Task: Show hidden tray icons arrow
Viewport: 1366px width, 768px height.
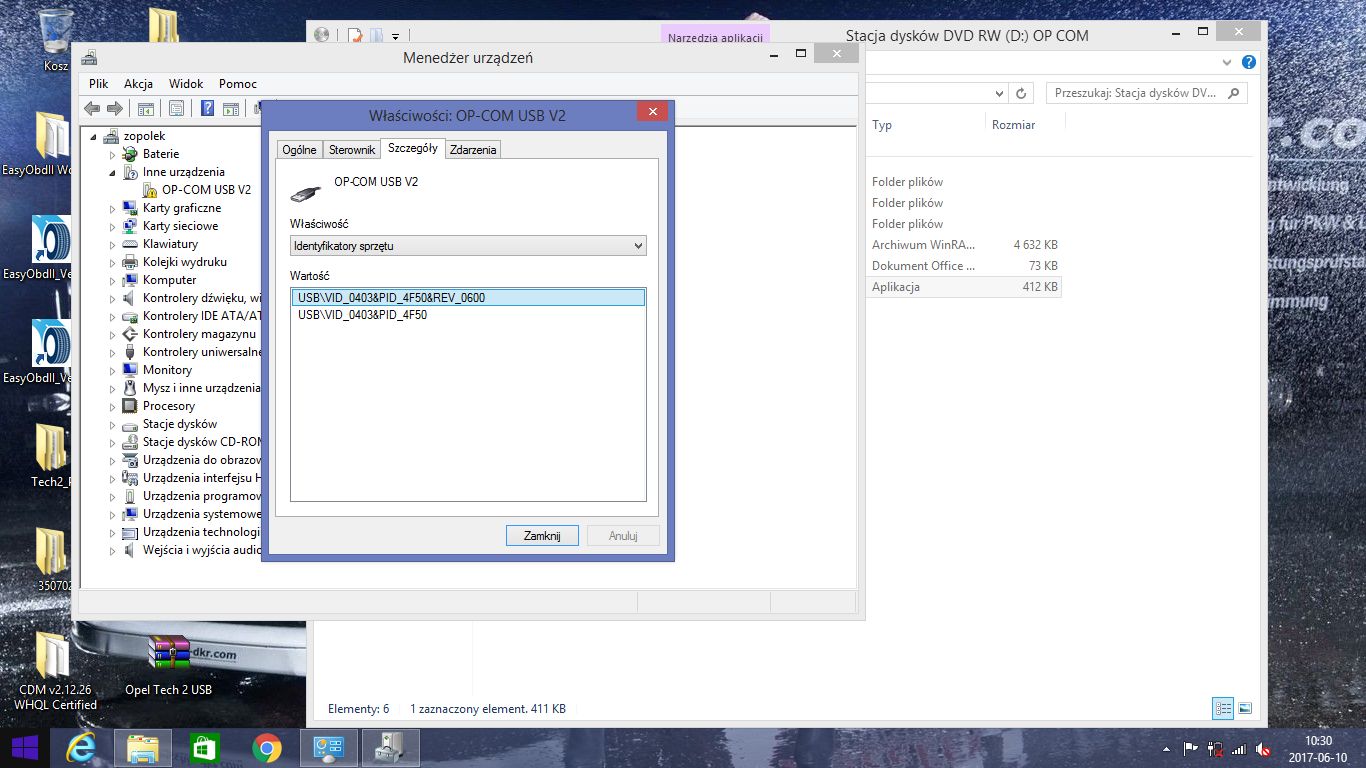Action: tap(1166, 749)
